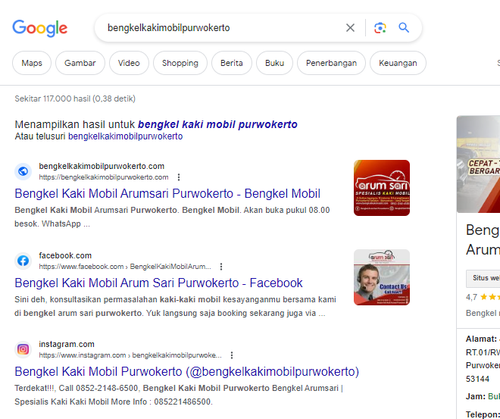Switch to Video results
500x419 pixels.
click(129, 63)
